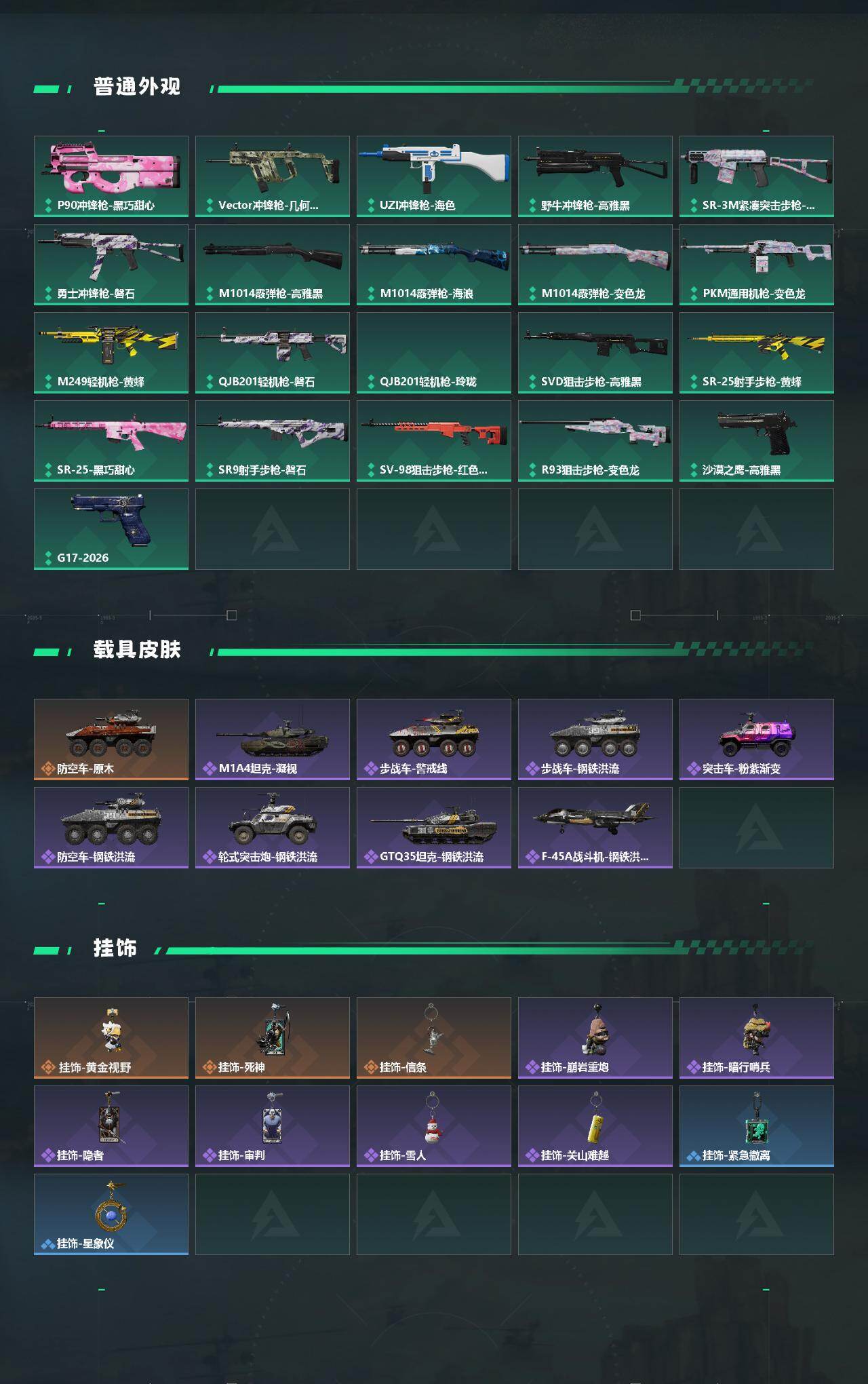The image size is (868, 1384).
Task: Select the P90冲锋枪-黑巧甜心 pink gun skin
Action: click(x=111, y=176)
